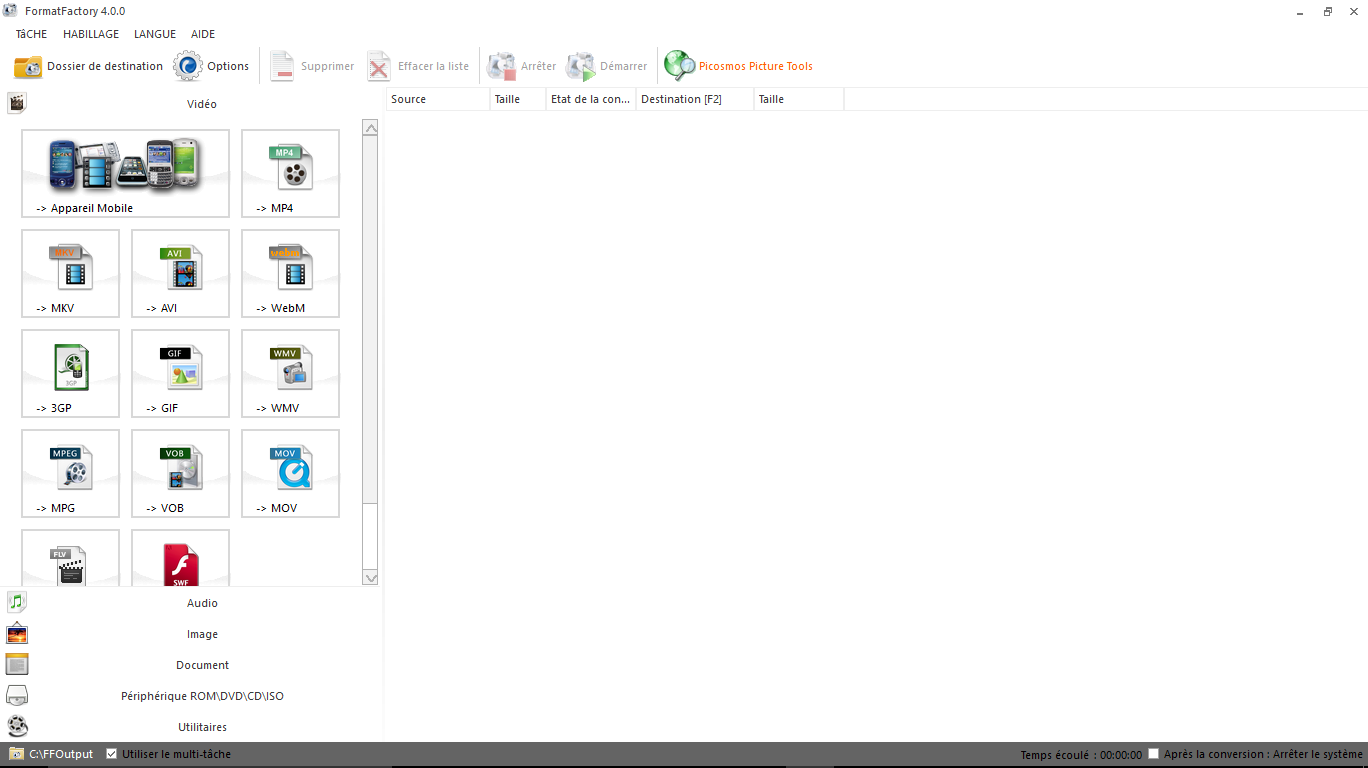Choose the WebM conversion icon
The image size is (1368, 768).
290,273
